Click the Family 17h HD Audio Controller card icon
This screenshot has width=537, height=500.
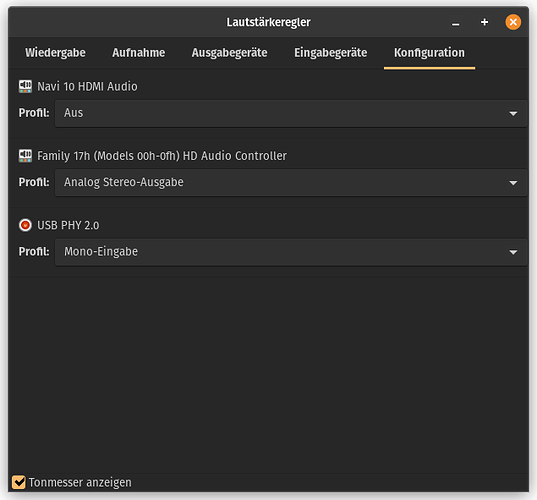coord(25,156)
